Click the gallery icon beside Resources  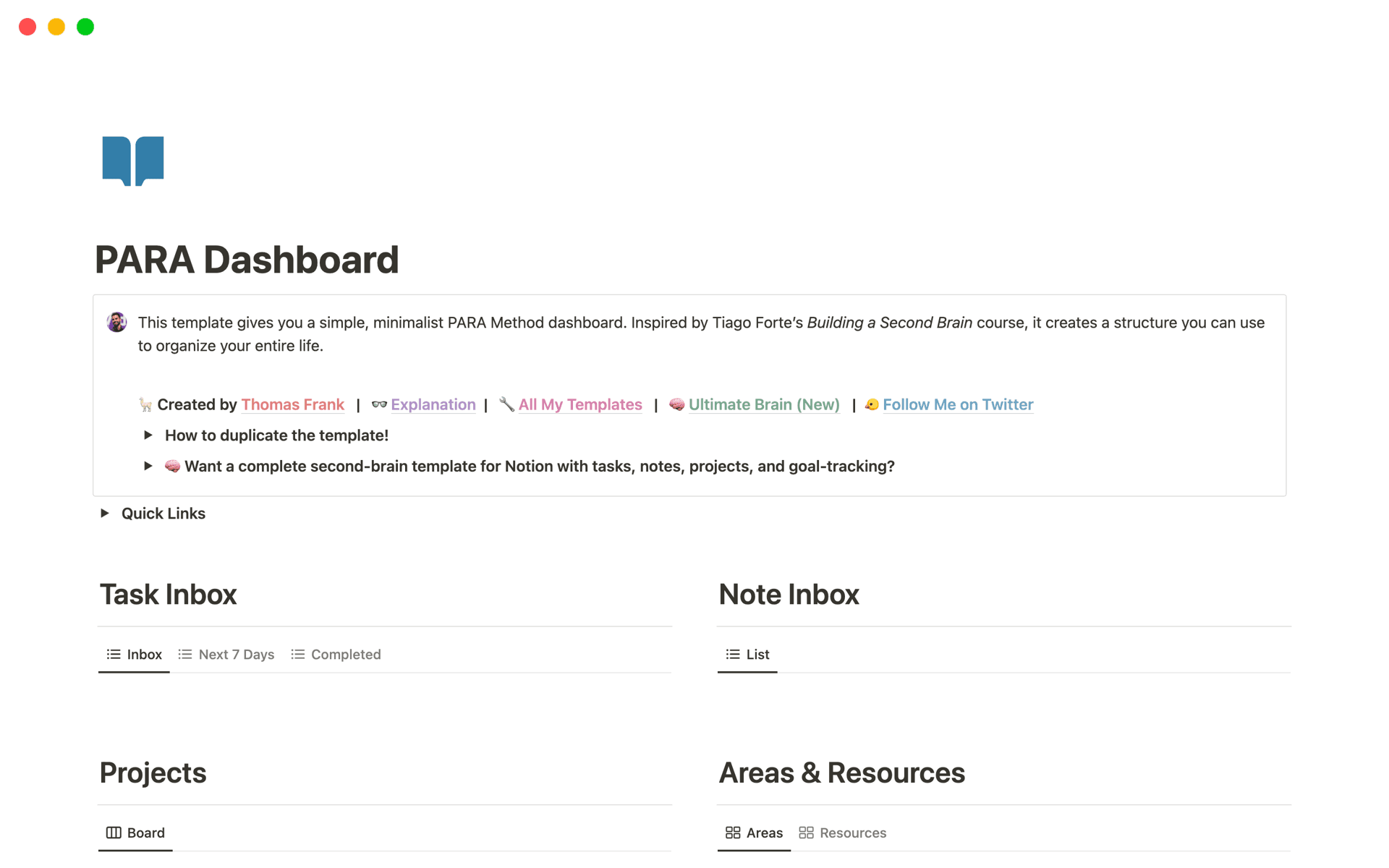[x=806, y=833]
